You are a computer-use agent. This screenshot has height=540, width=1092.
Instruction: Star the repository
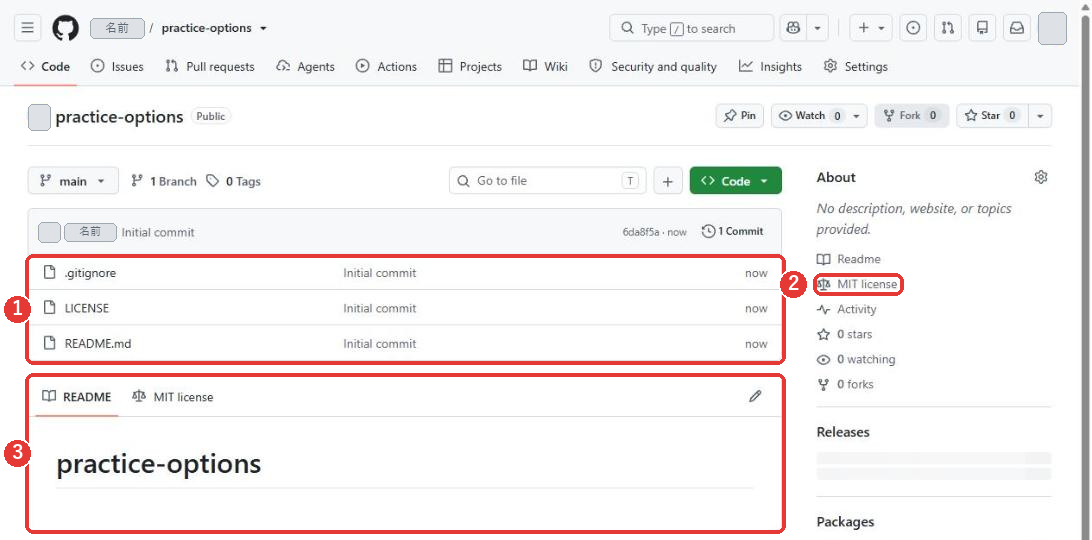pyautogui.click(x=992, y=116)
